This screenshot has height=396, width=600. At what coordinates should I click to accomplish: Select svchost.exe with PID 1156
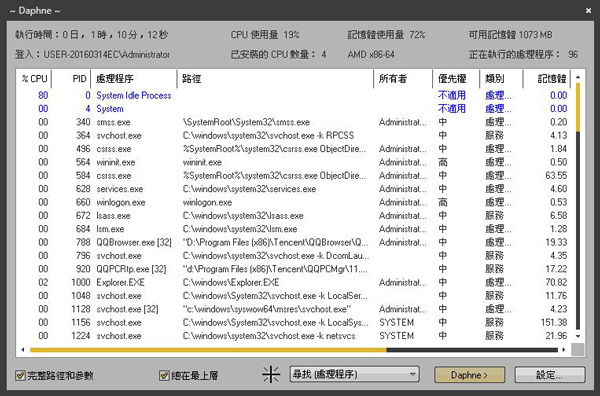[294, 323]
